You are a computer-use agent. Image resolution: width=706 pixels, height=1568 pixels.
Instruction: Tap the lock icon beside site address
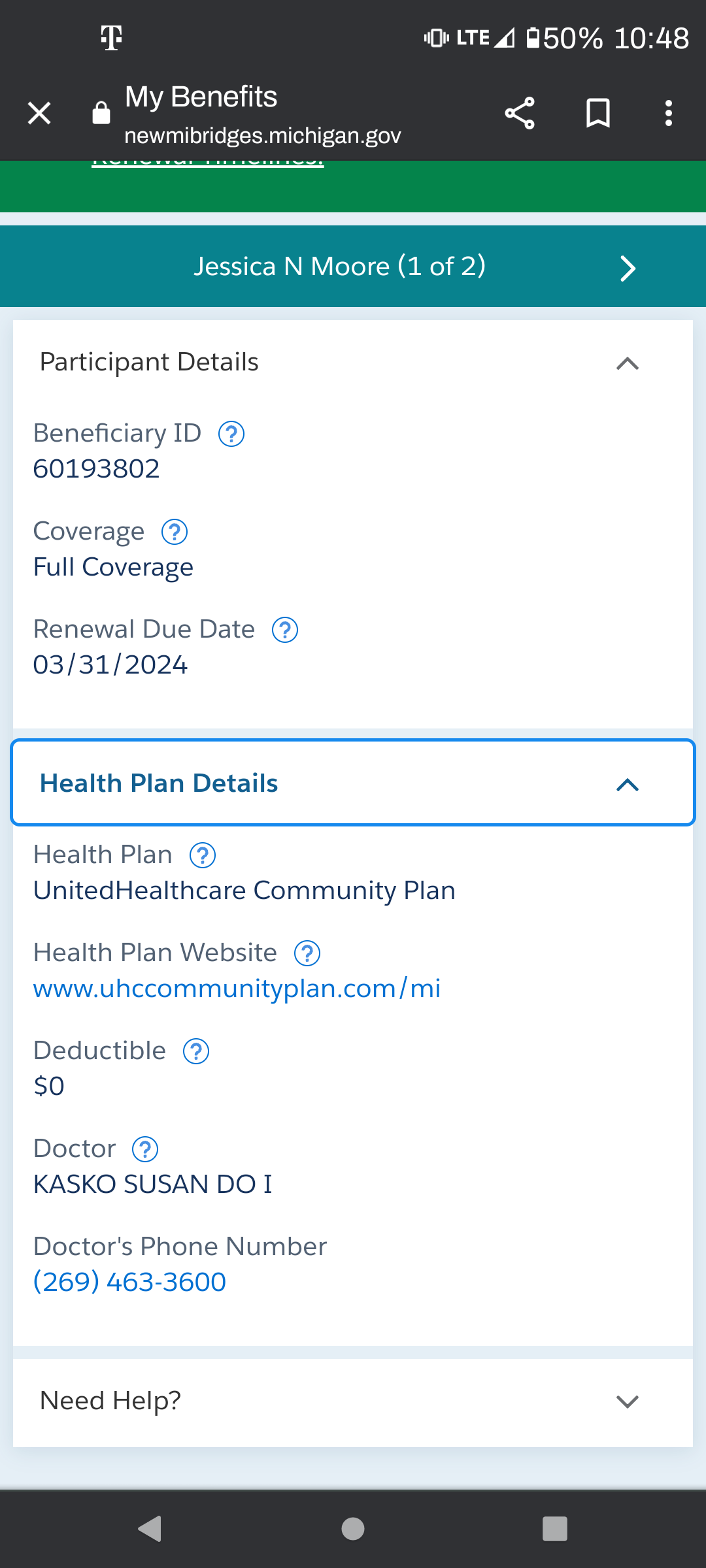tap(101, 112)
